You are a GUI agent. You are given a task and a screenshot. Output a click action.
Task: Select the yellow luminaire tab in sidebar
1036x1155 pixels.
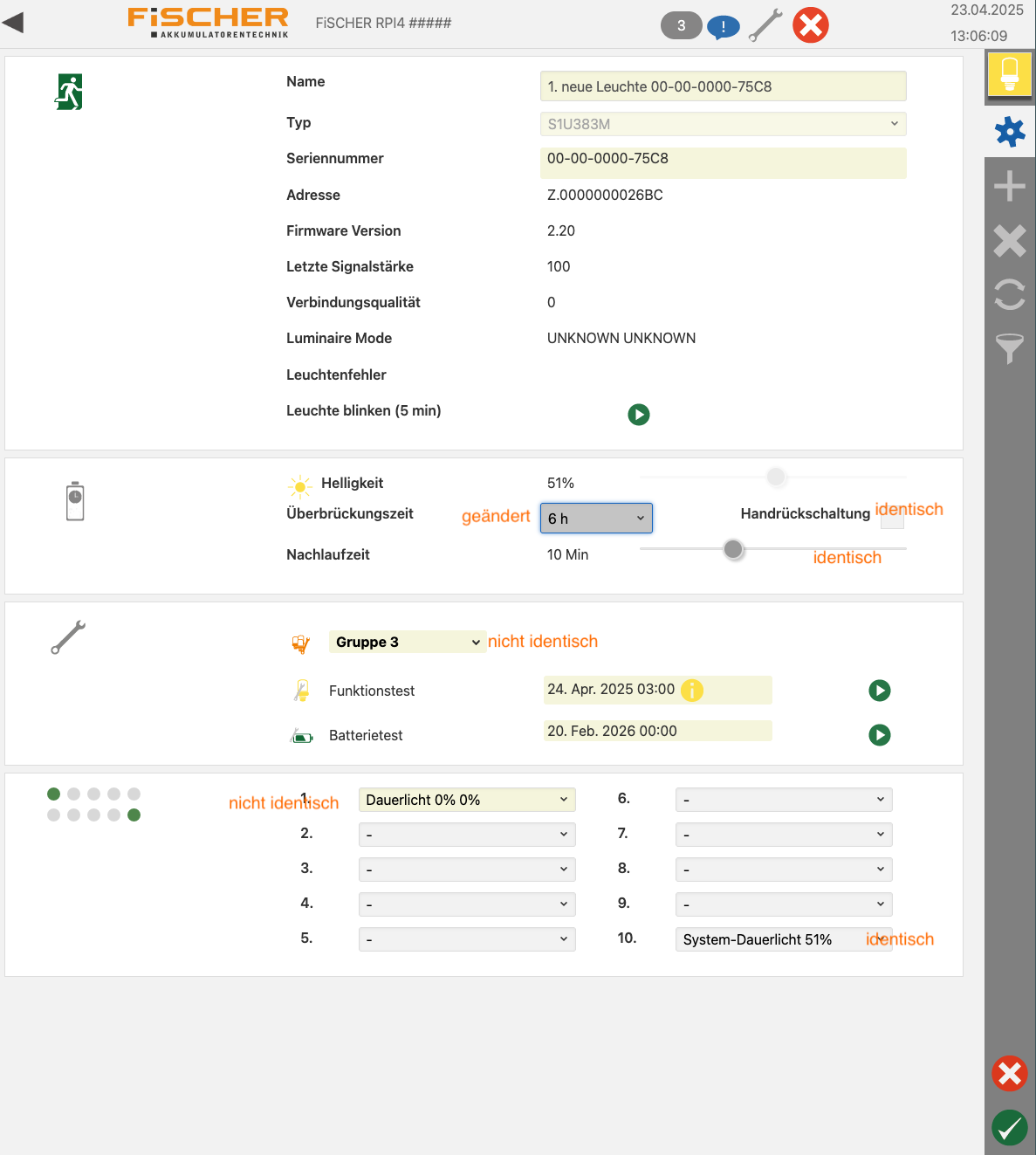point(1010,74)
